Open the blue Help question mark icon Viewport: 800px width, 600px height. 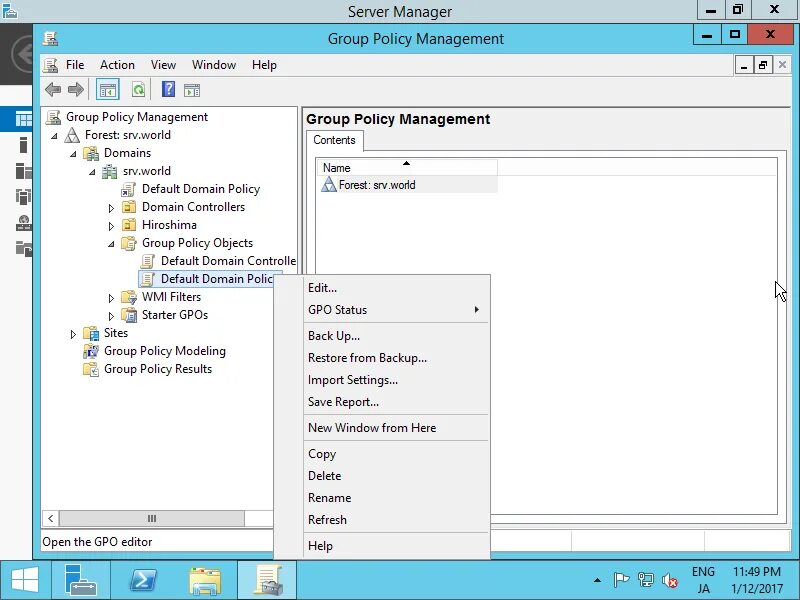[x=168, y=90]
